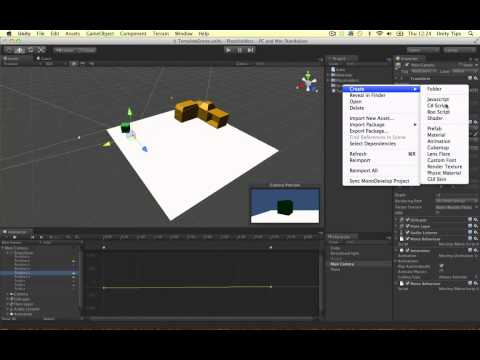Screen dimensions: 480x360
Task: Click Reveal in Finder in context menu
Action: (x=367, y=95)
